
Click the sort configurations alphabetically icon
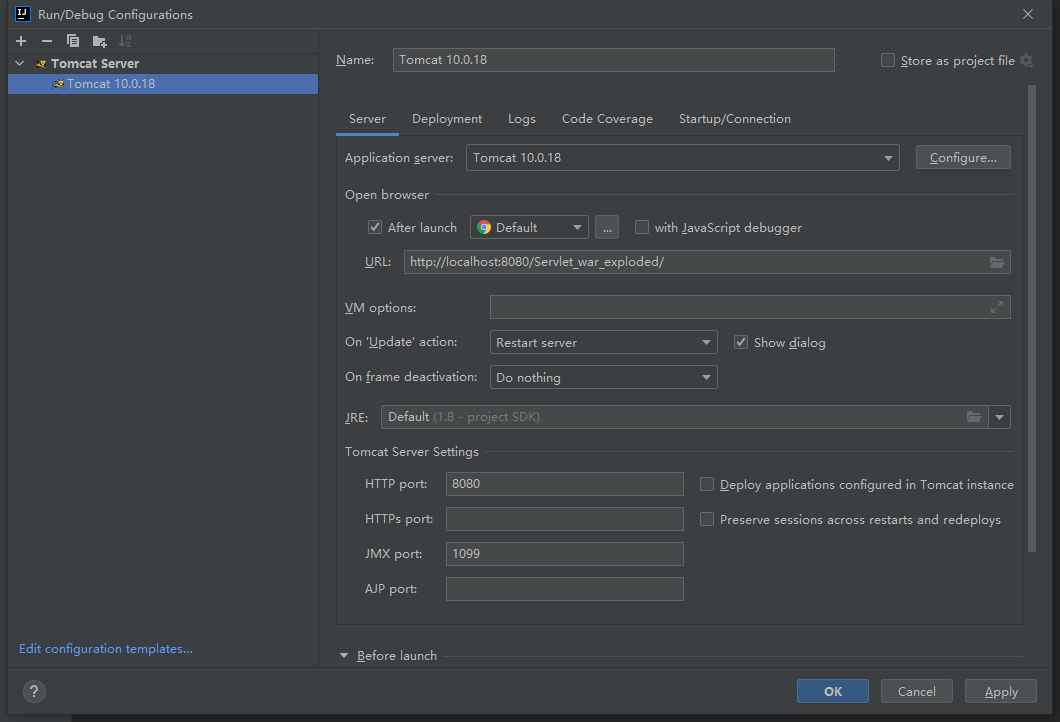(125, 41)
